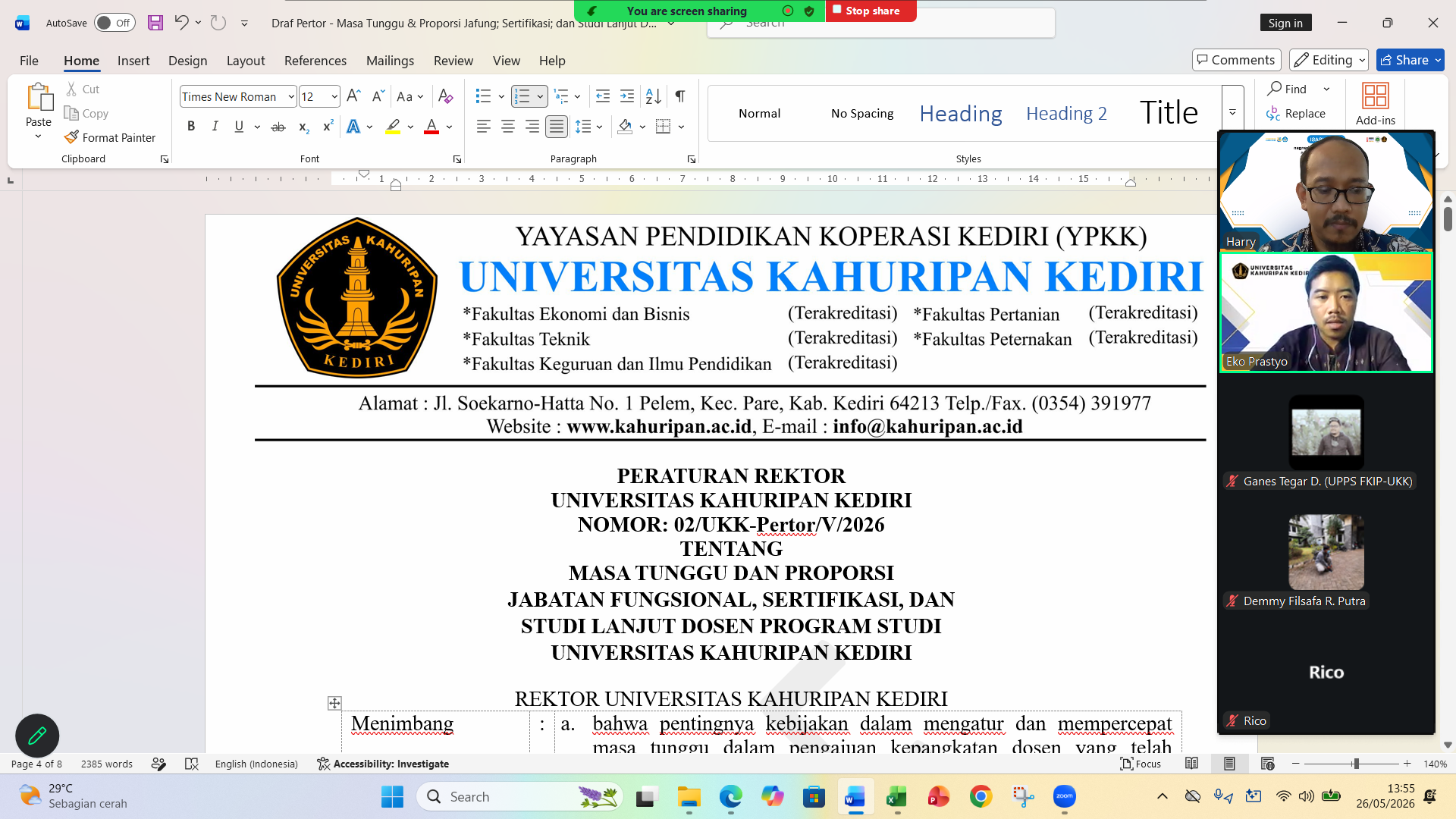Click the Sign in button
Screen dimensions: 1456x819
tap(1285, 23)
